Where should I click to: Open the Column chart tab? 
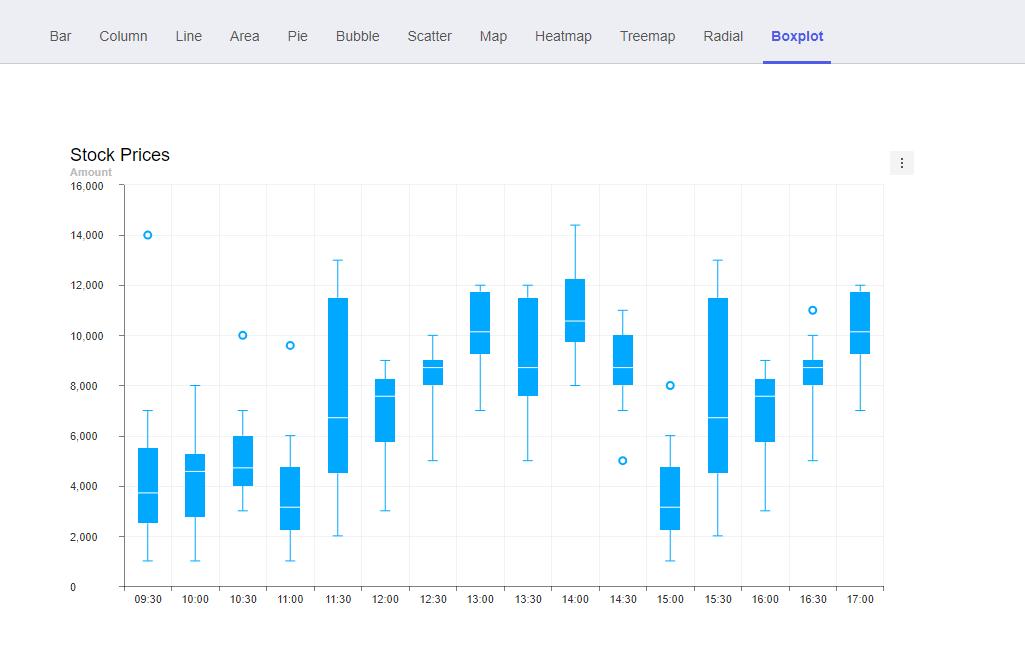point(123,36)
